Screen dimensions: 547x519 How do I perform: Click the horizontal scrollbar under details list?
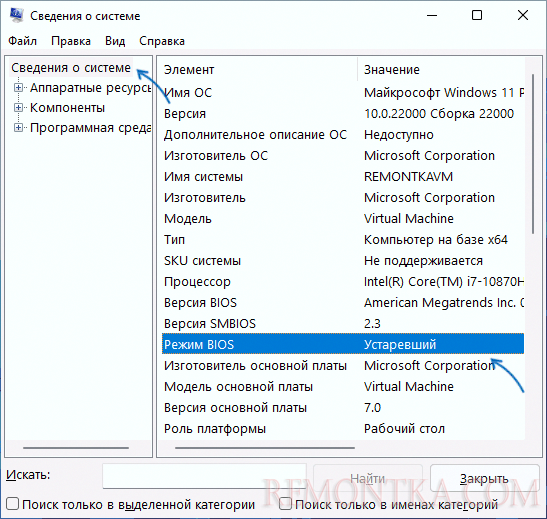click(x=265, y=448)
